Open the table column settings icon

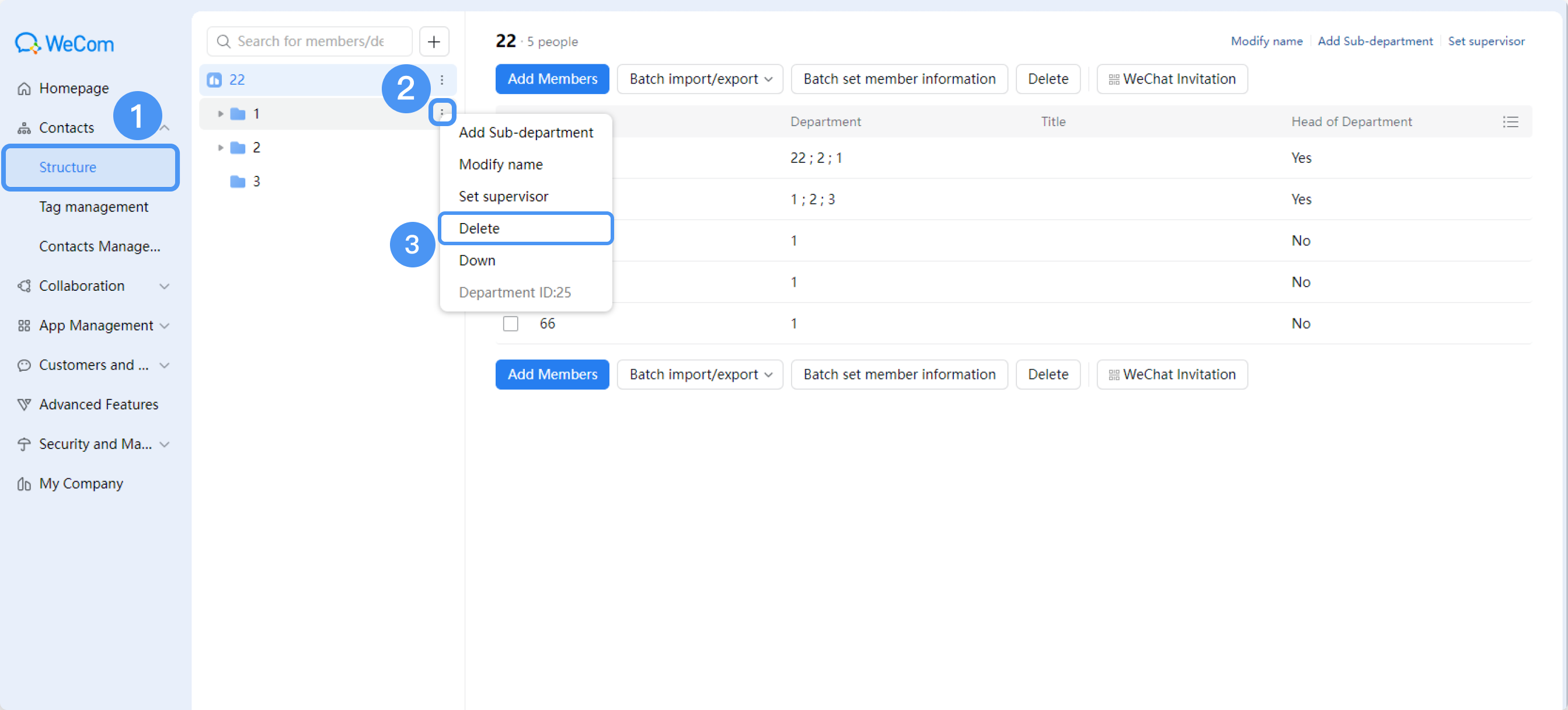click(x=1510, y=122)
